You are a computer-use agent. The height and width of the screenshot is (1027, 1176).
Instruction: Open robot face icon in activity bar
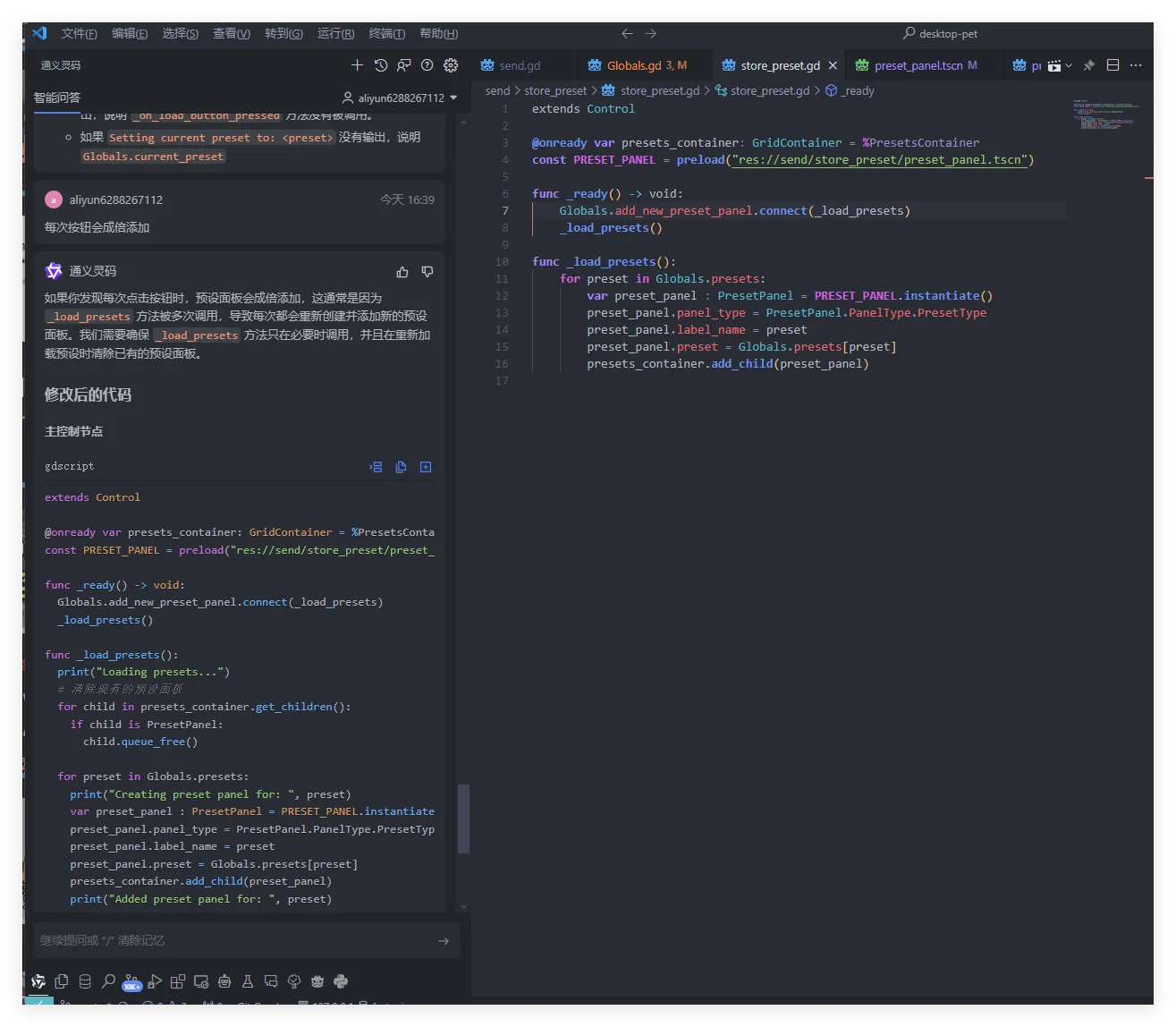[x=224, y=981]
